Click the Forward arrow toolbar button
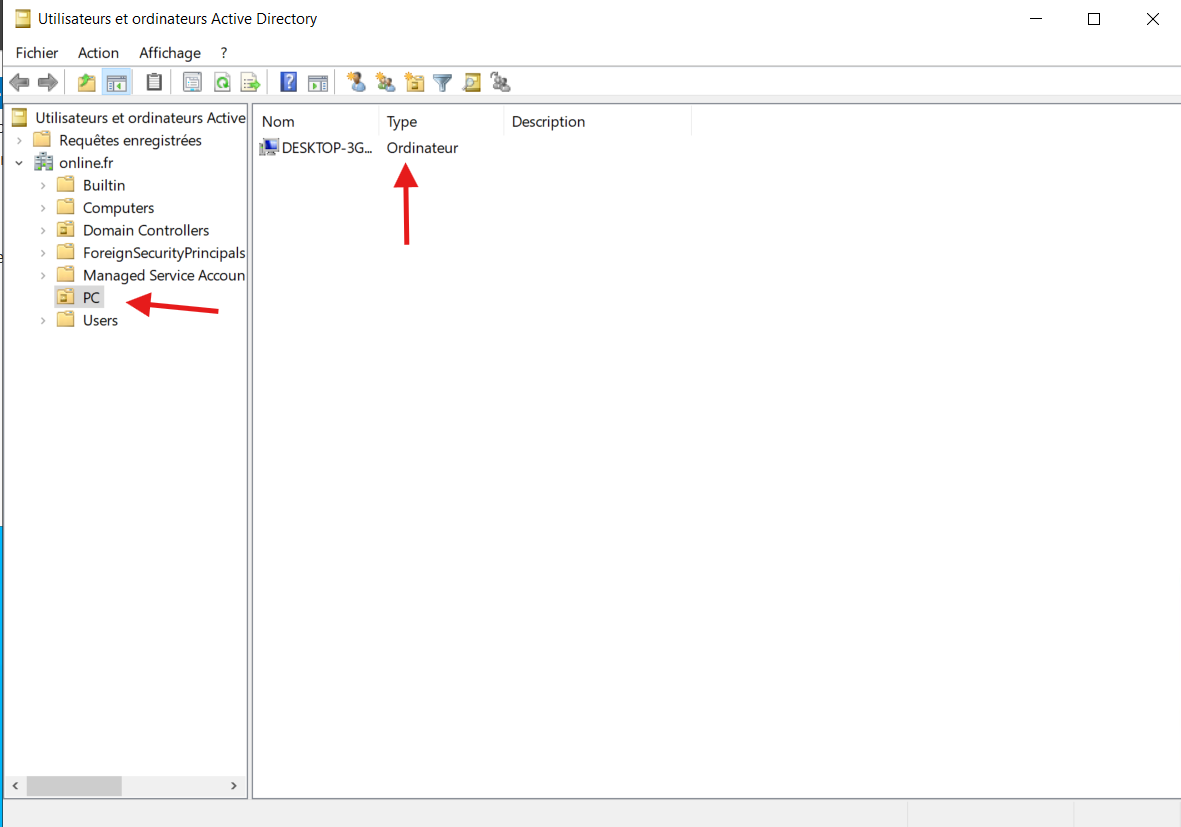Viewport: 1181px width, 827px height. point(47,83)
